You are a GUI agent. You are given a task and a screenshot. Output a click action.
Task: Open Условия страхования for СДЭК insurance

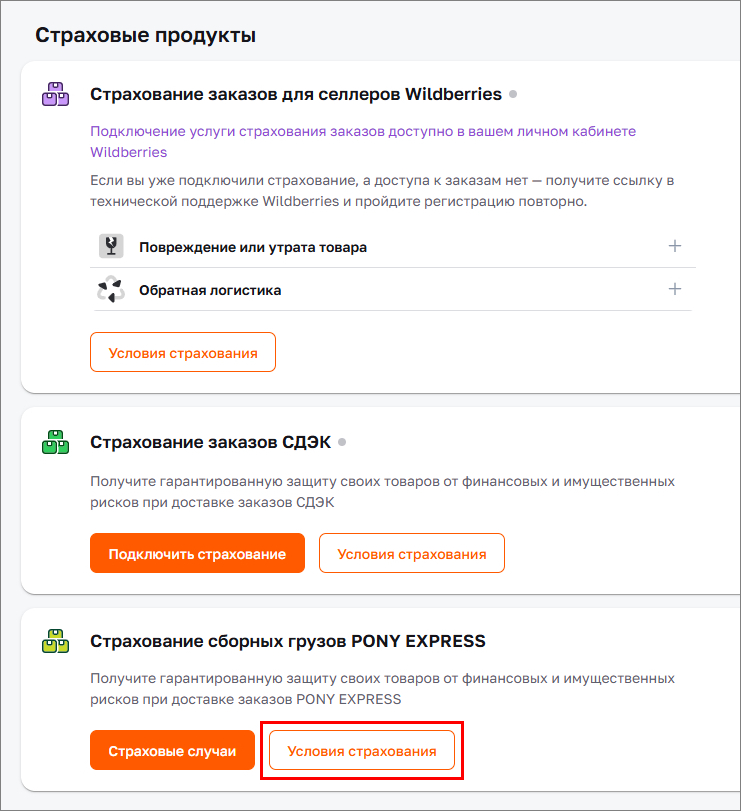click(x=411, y=553)
